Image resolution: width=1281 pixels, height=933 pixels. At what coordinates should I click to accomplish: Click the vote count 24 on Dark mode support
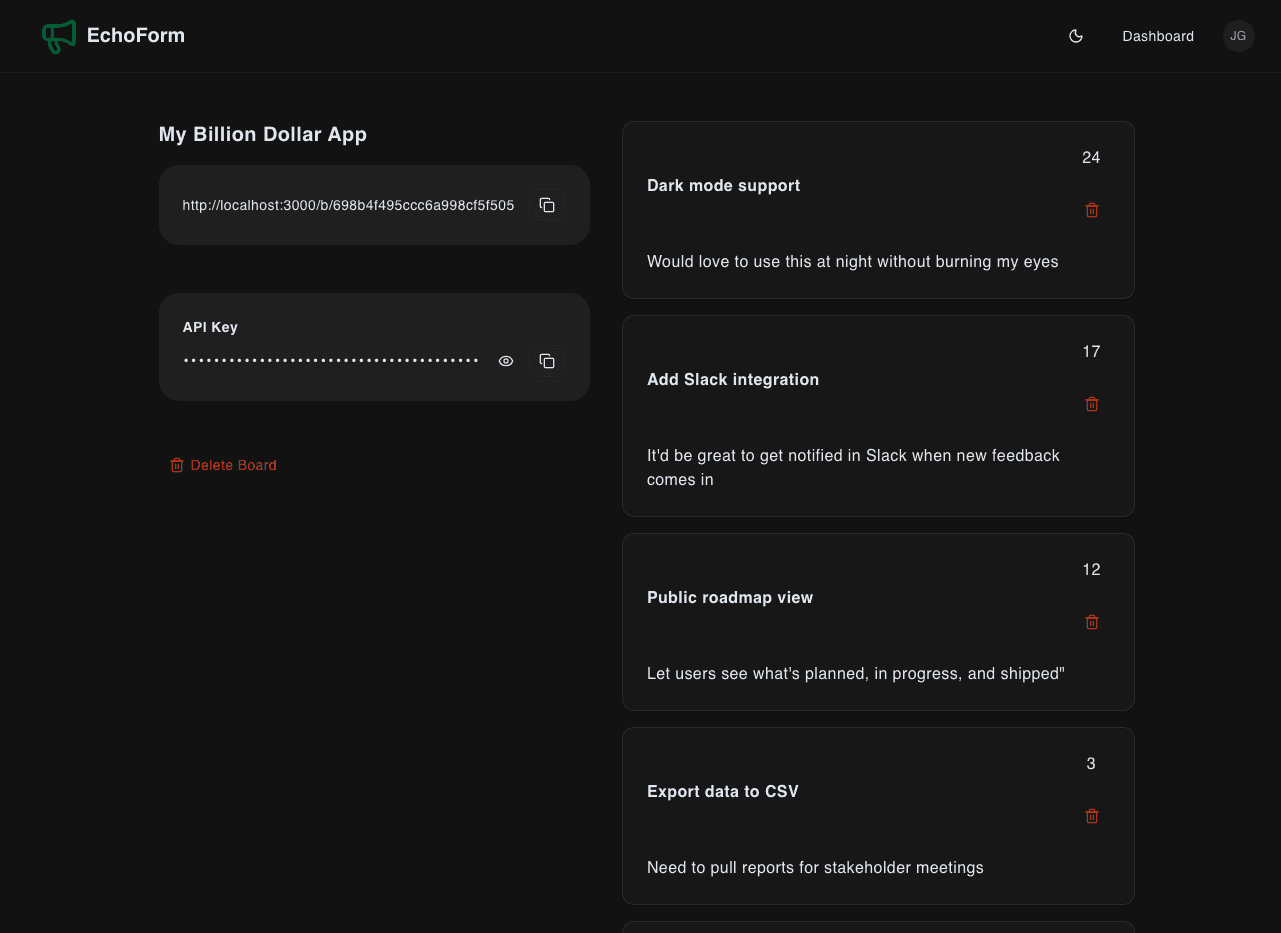pyautogui.click(x=1090, y=157)
